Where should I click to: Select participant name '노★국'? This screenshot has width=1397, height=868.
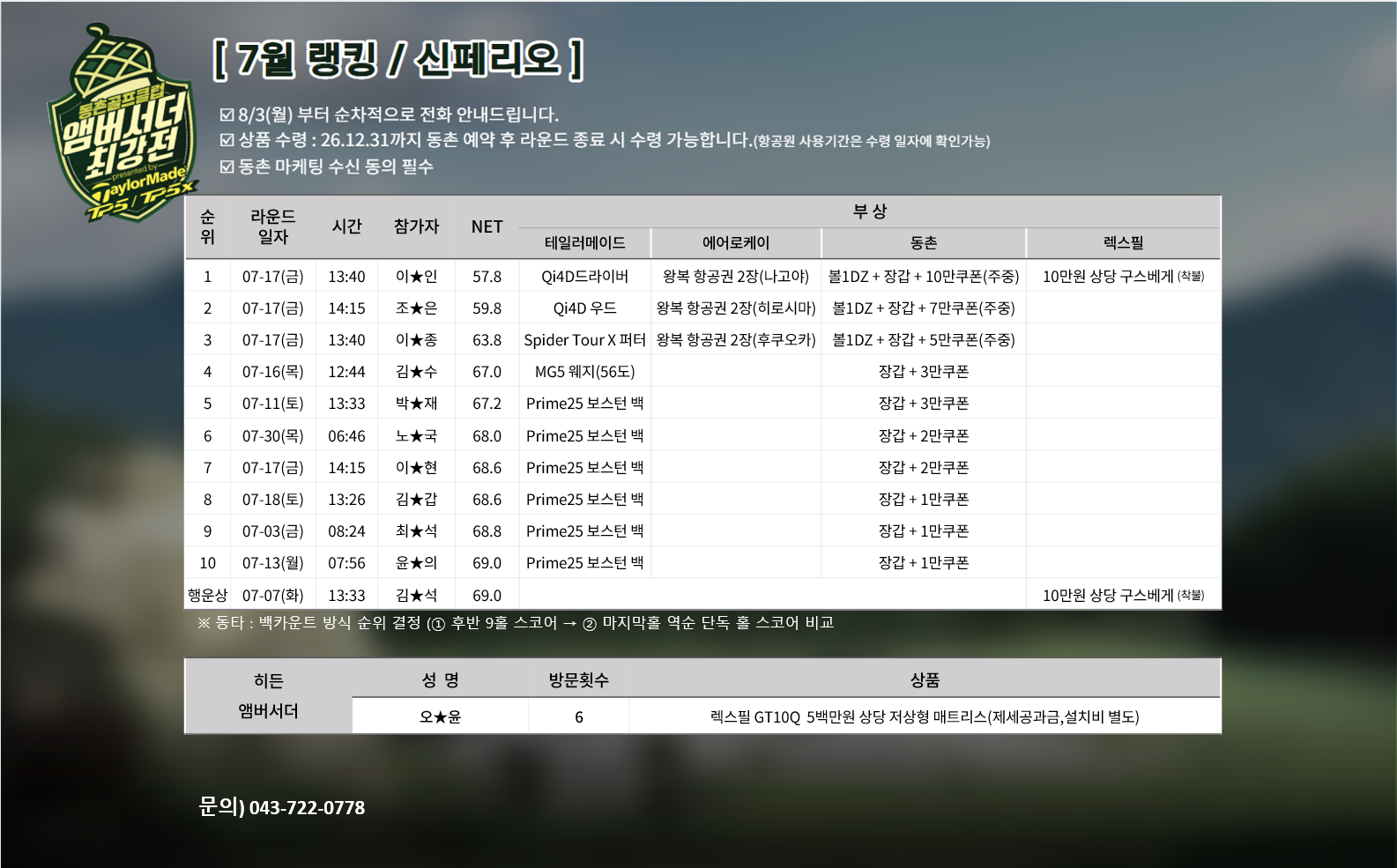pyautogui.click(x=416, y=436)
